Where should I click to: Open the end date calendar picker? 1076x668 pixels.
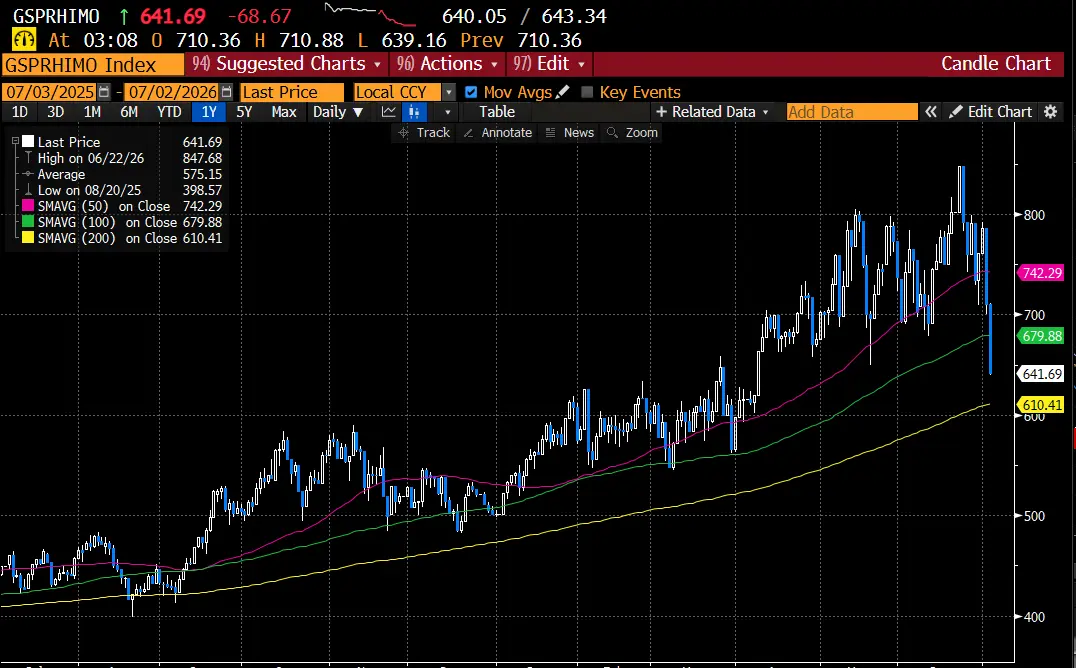[226, 92]
